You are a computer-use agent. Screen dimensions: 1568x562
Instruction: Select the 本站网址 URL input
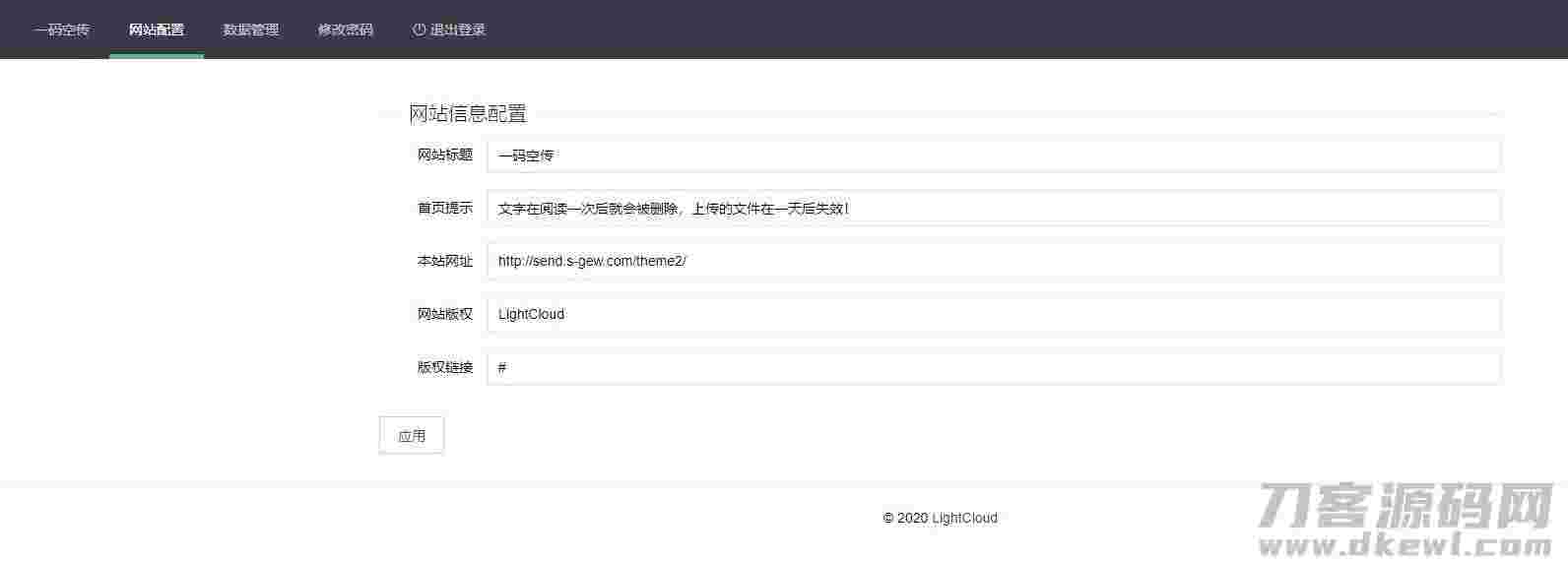coord(994,261)
